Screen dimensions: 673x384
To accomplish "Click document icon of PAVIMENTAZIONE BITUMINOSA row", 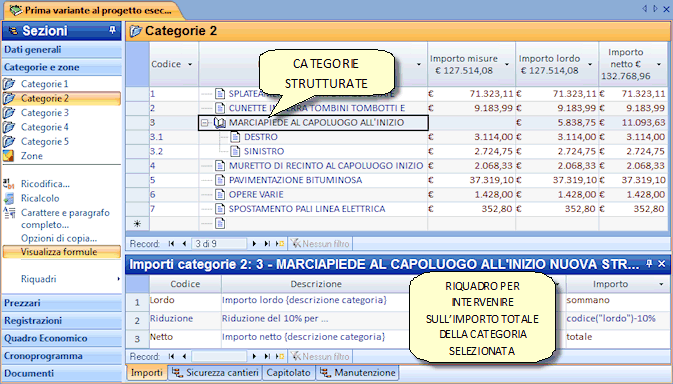I will click(x=220, y=180).
